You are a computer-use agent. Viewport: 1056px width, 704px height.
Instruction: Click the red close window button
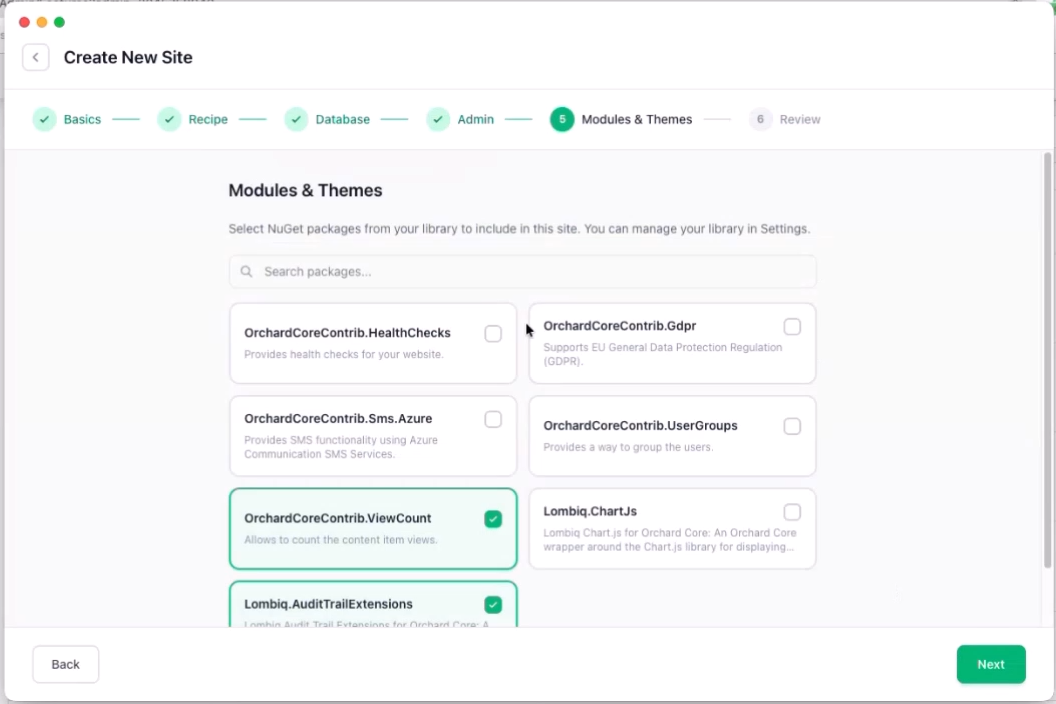pyautogui.click(x=24, y=22)
